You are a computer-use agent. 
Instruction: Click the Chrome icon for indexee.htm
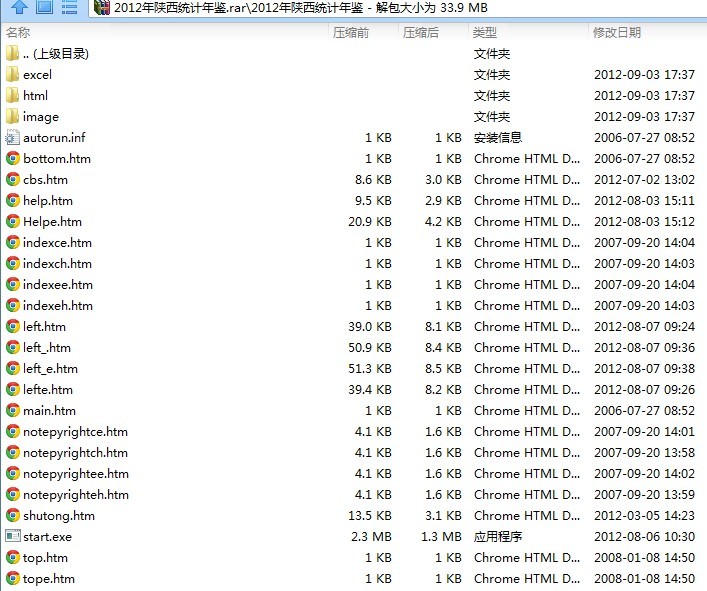13,284
